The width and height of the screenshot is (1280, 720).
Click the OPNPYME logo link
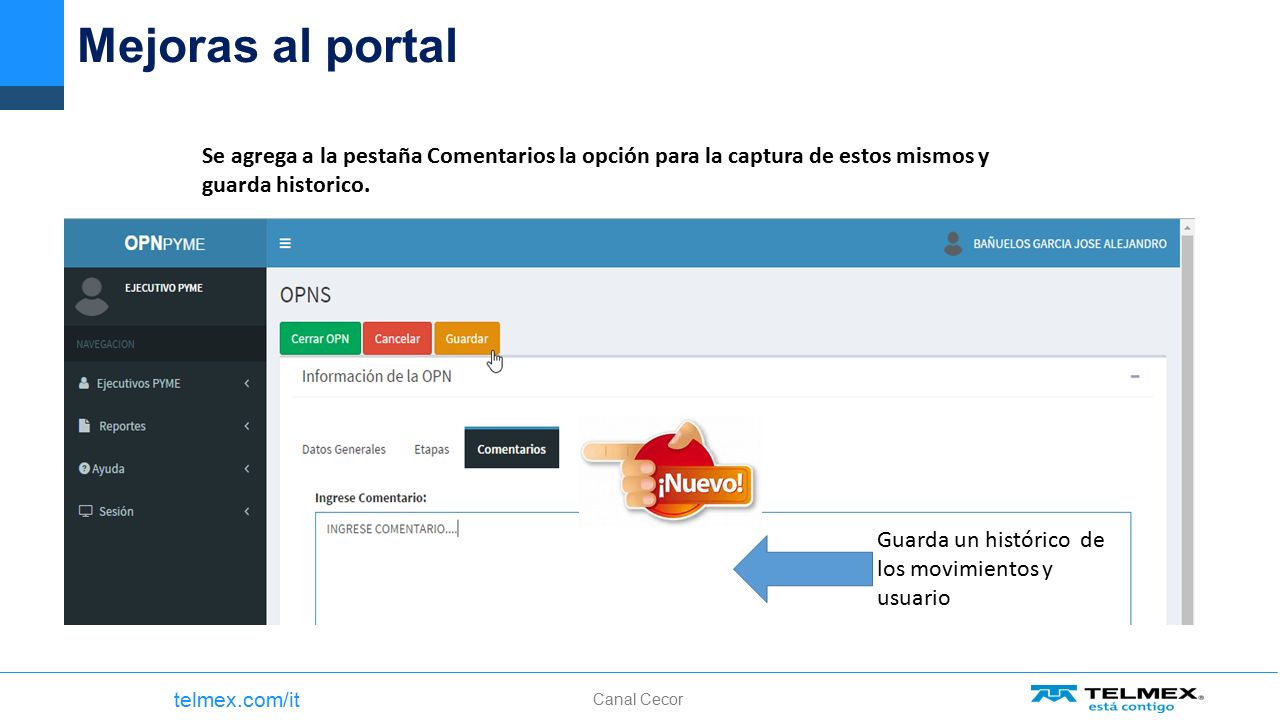pos(165,243)
